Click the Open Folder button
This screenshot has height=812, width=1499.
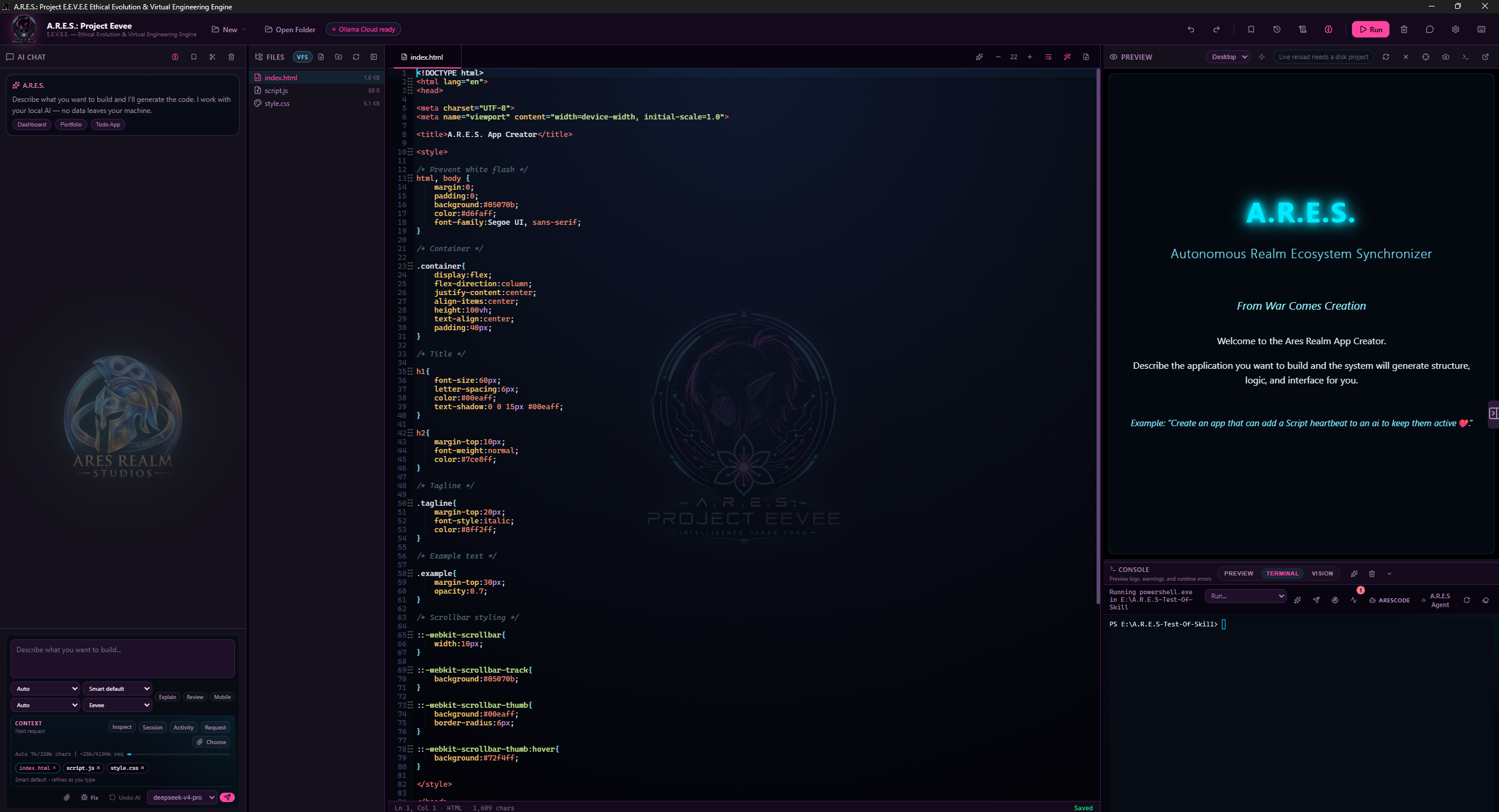290,29
